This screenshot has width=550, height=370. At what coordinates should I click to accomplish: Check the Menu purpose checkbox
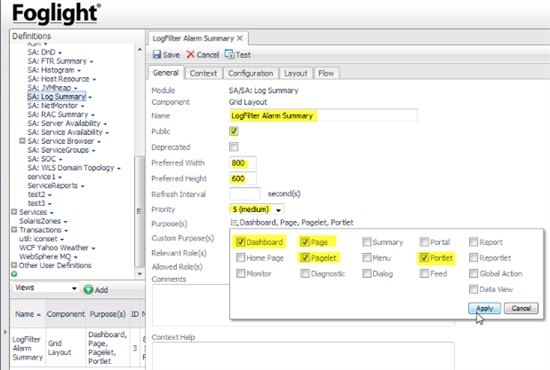(x=367, y=257)
